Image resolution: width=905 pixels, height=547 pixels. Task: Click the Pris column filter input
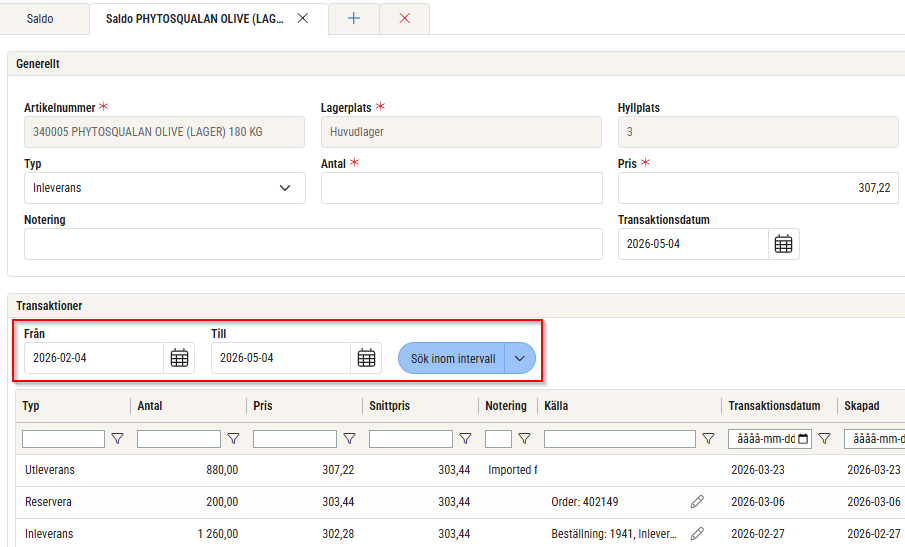click(295, 439)
